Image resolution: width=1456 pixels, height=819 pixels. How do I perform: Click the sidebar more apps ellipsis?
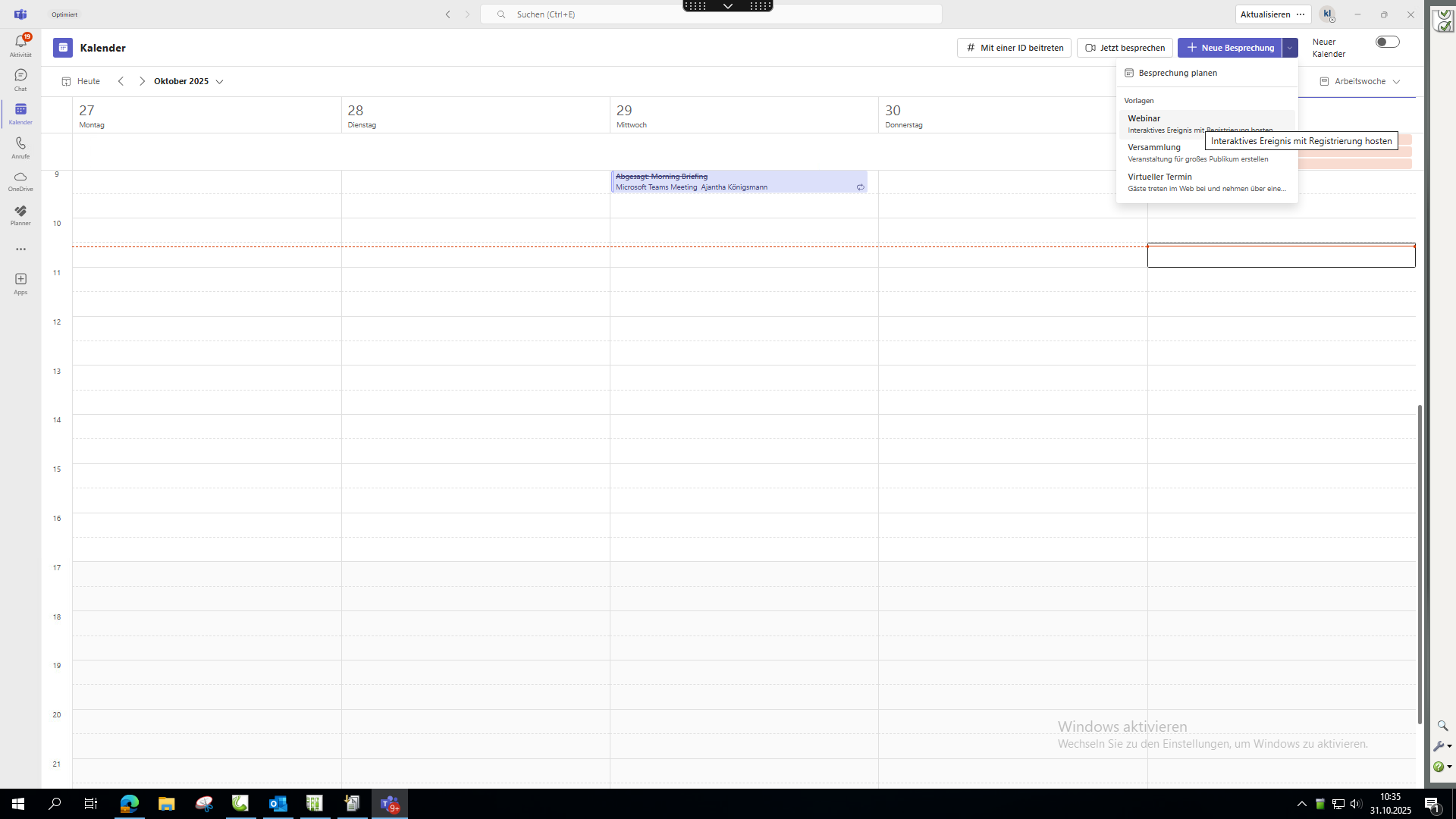tap(20, 249)
